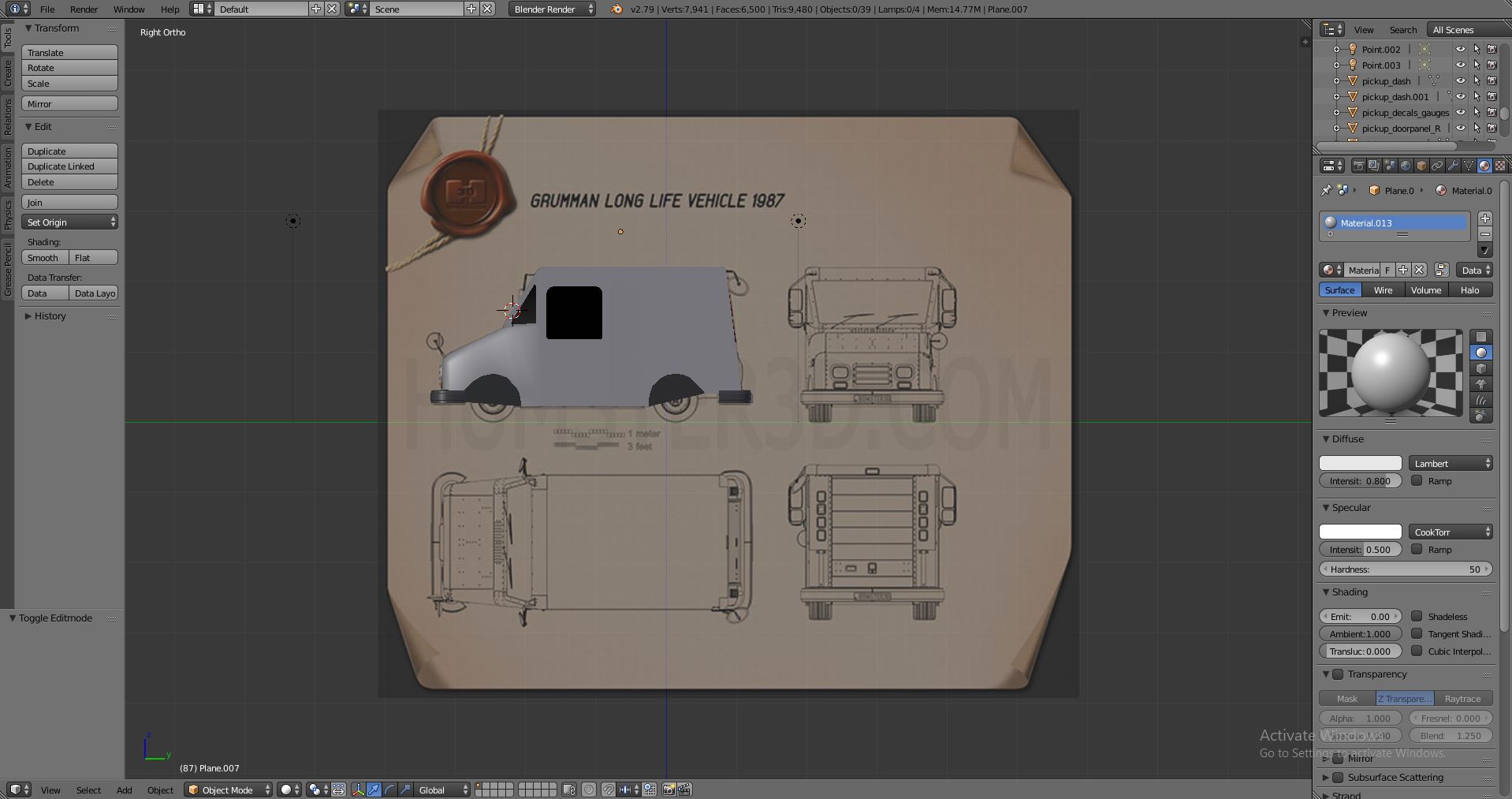This screenshot has height=799, width=1512.
Task: Remove the material slot with minus
Action: (x=1485, y=234)
